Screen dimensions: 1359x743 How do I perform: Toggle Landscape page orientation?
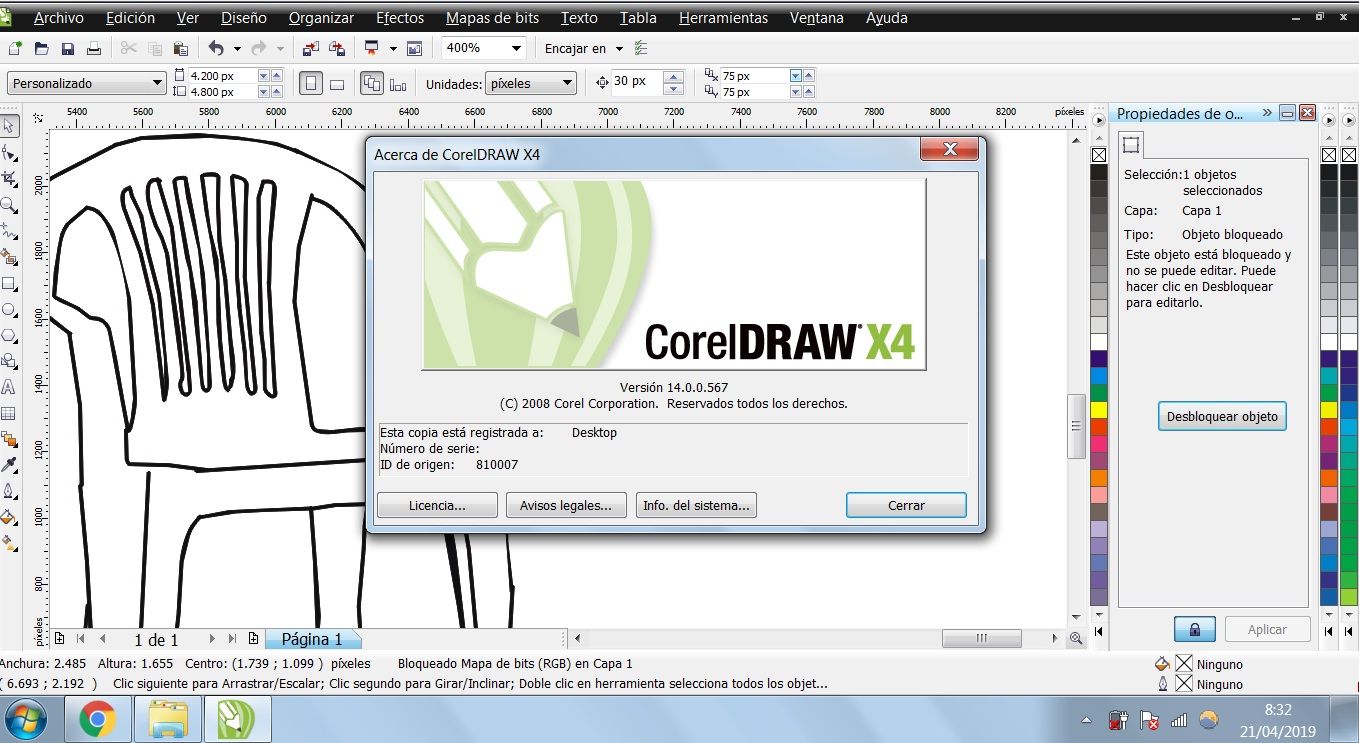337,84
